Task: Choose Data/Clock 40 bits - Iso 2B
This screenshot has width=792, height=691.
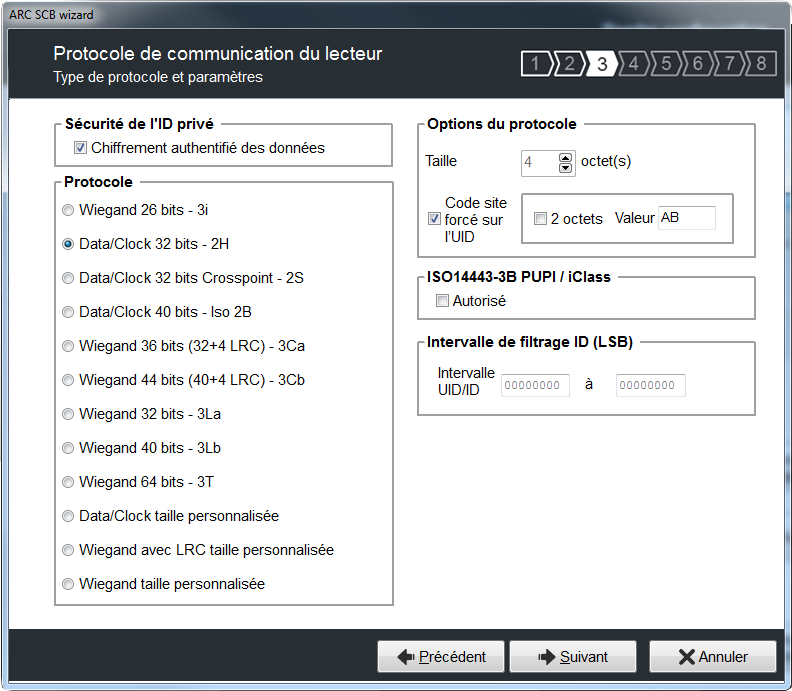Action: 68,312
